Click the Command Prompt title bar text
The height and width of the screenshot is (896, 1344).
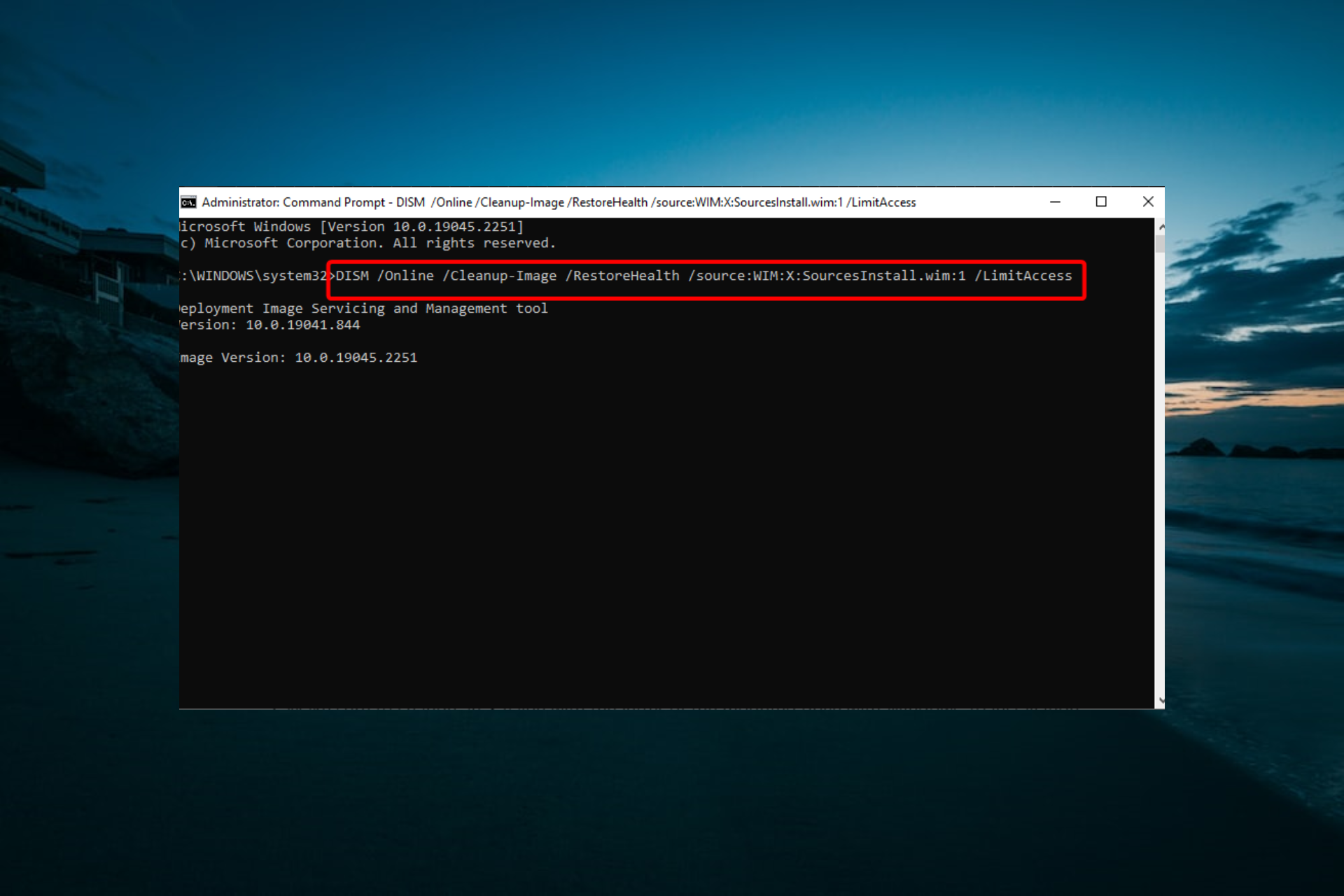click(559, 202)
